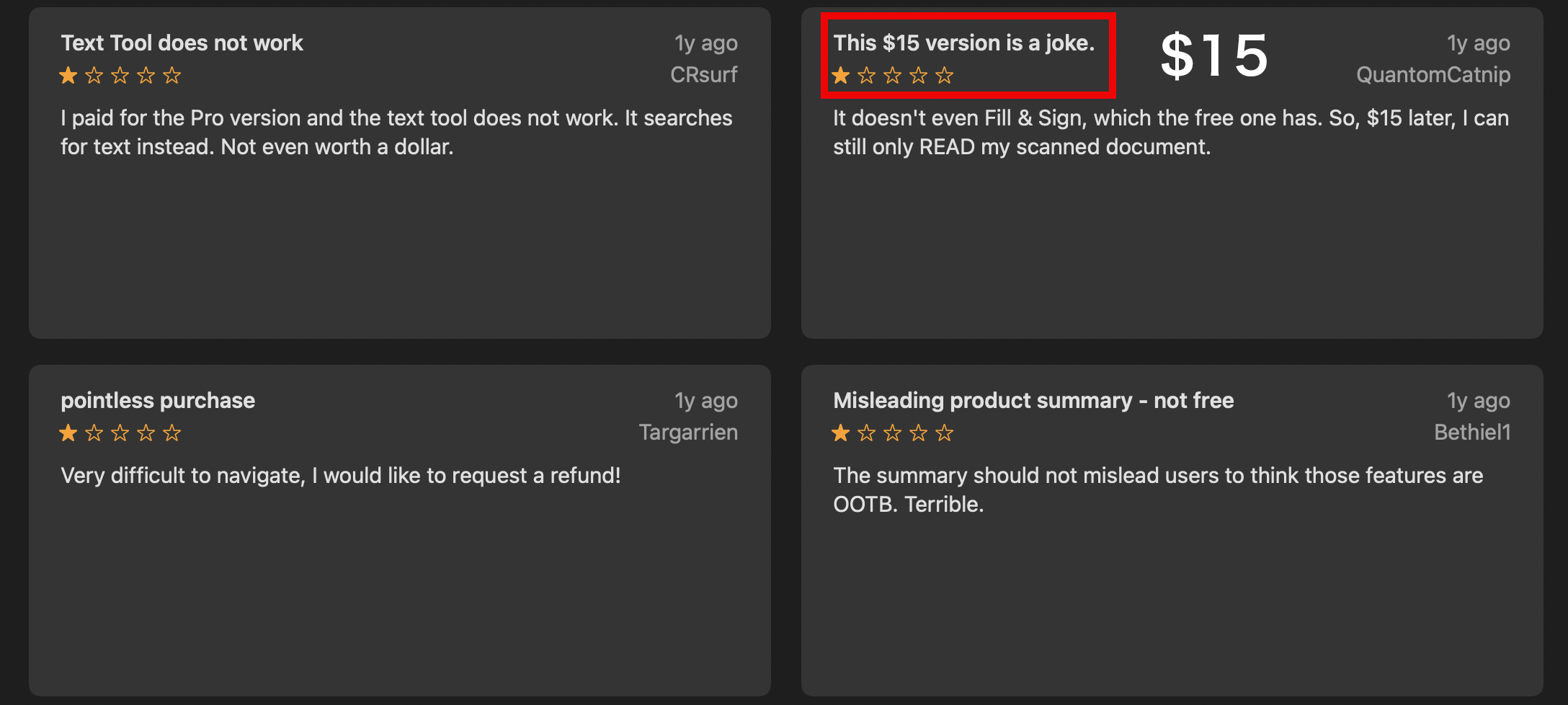The height and width of the screenshot is (705, 1568).
Task: Click the large white $15 label
Action: 1214,56
